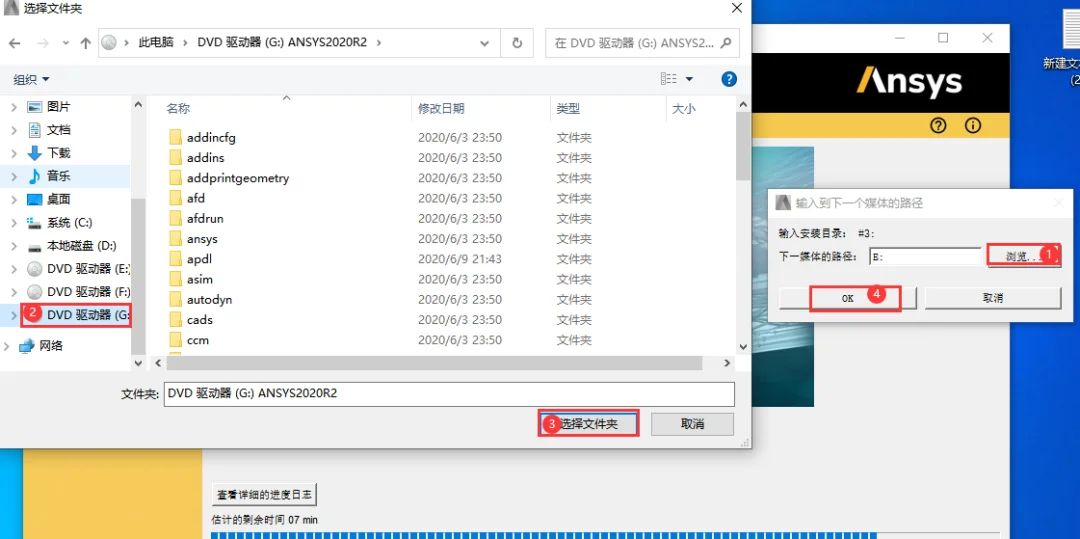The width and height of the screenshot is (1080, 539).
Task: Click OK in the media path dialog
Action: (x=848, y=298)
